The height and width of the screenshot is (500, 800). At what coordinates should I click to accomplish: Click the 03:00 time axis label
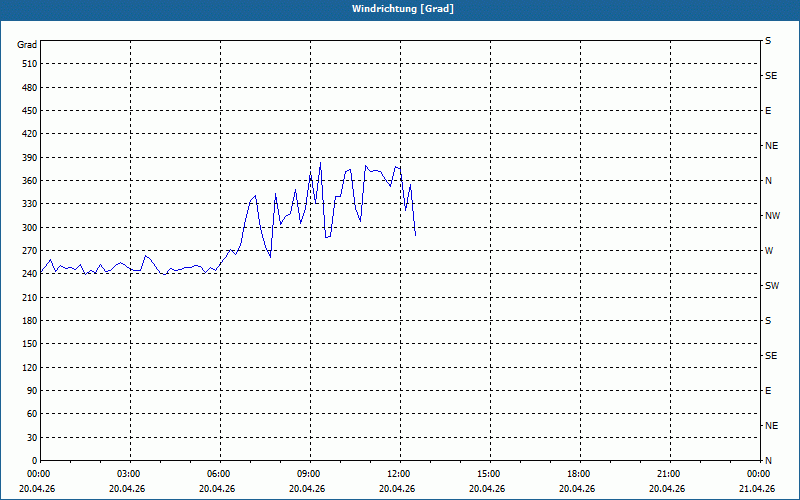[x=131, y=474]
